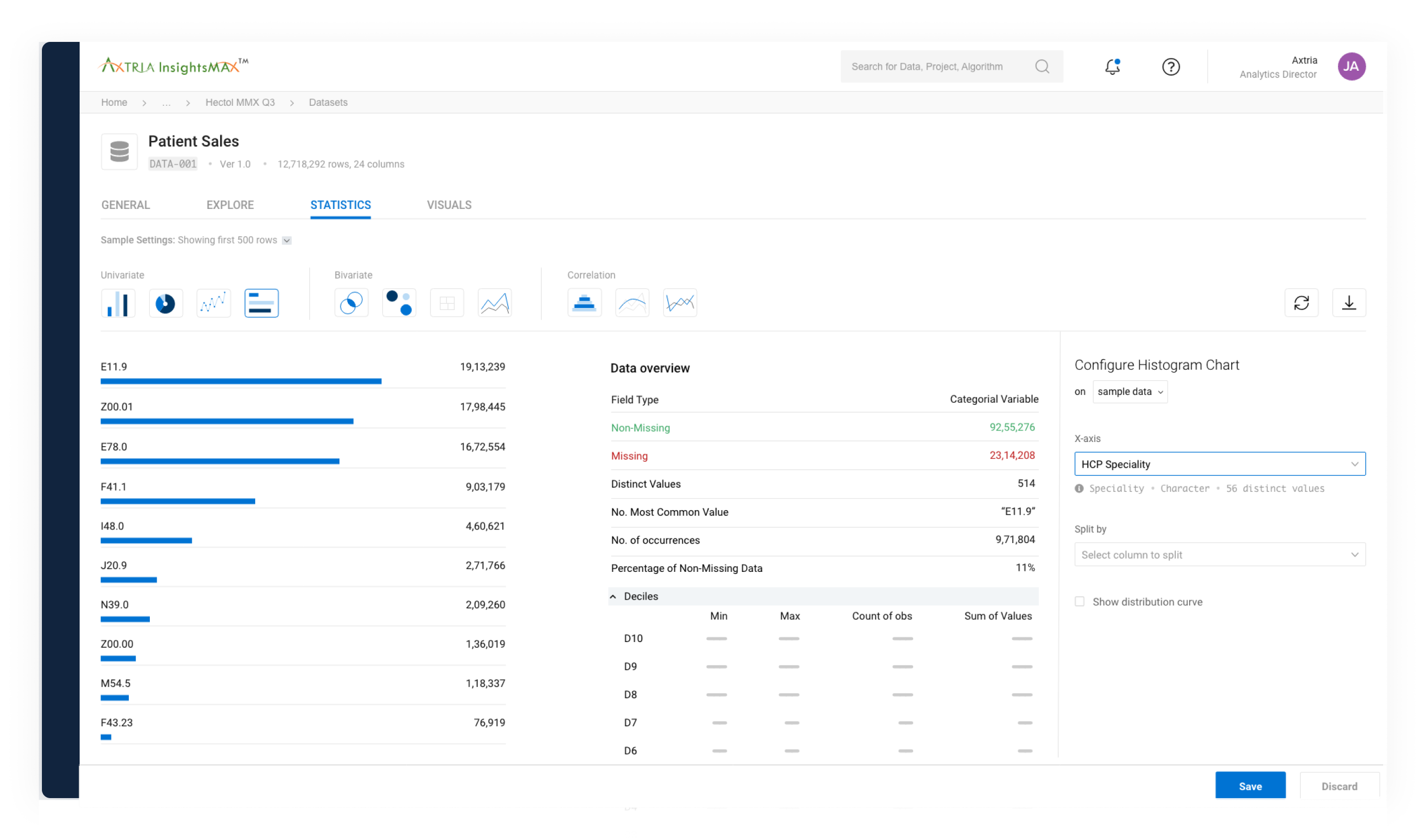
Task: Collapse the Deciles section
Action: pos(613,596)
